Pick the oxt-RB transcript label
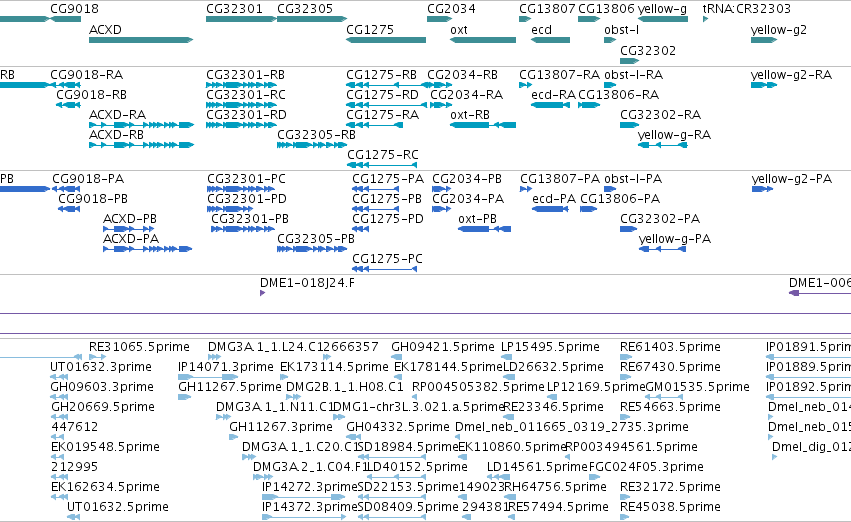This screenshot has width=851, height=522. point(470,115)
